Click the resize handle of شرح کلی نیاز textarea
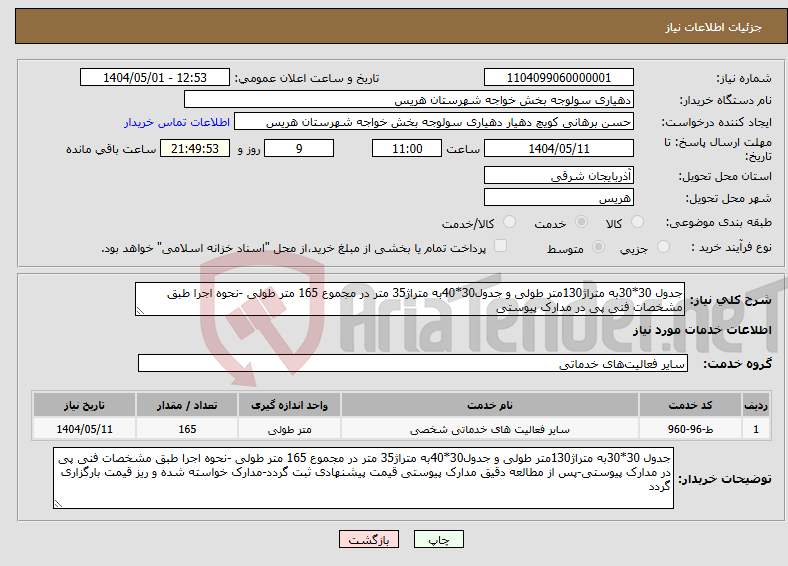This screenshot has width=788, height=566. coord(140,312)
